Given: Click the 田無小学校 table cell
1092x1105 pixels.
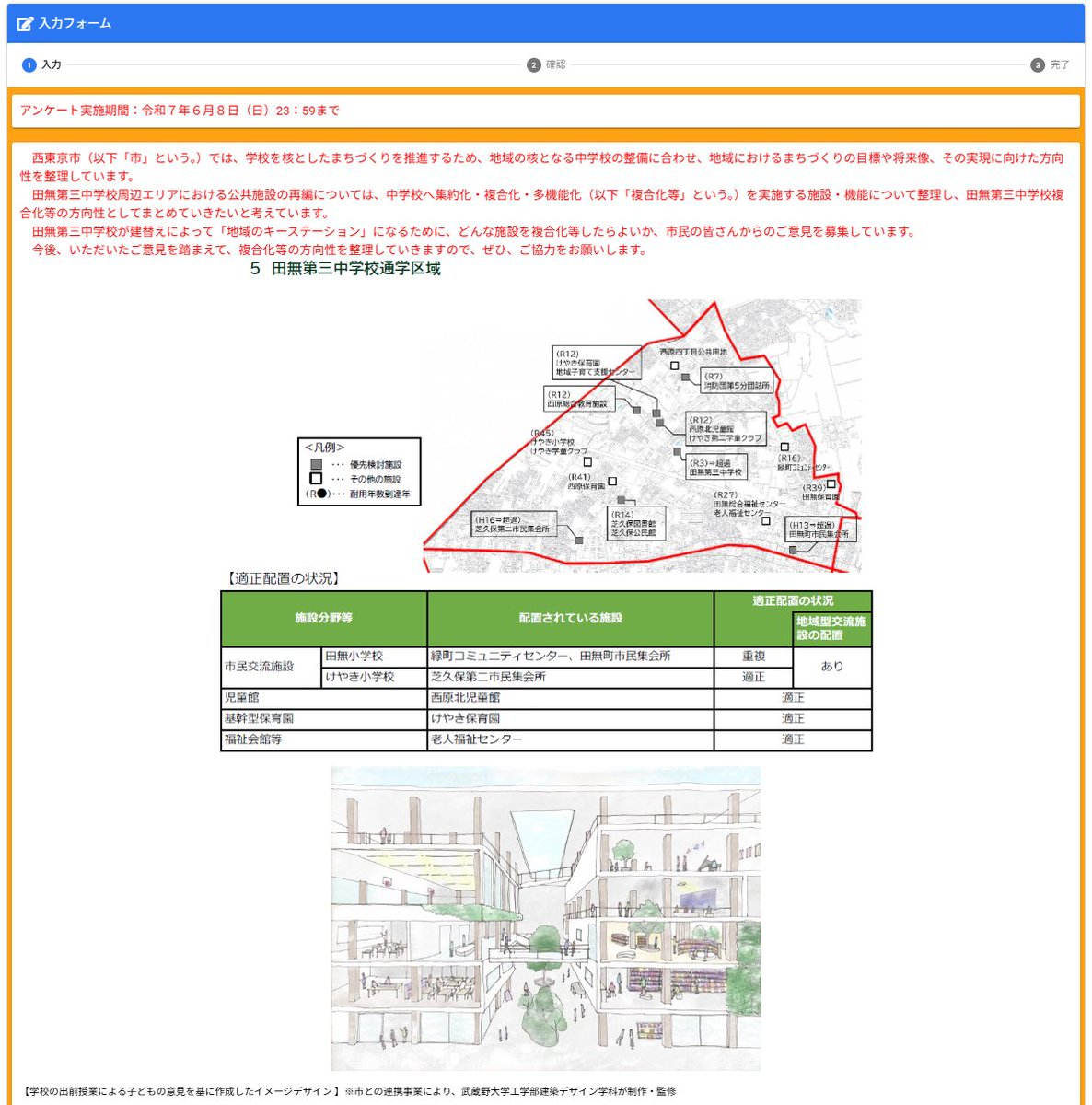Looking at the screenshot, I should tap(374, 657).
